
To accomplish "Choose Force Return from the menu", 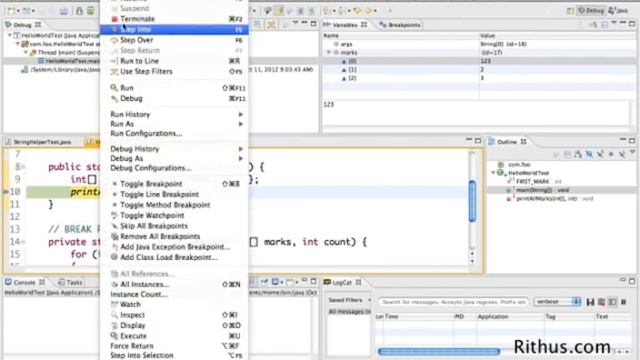I will pyautogui.click(x=174, y=346).
